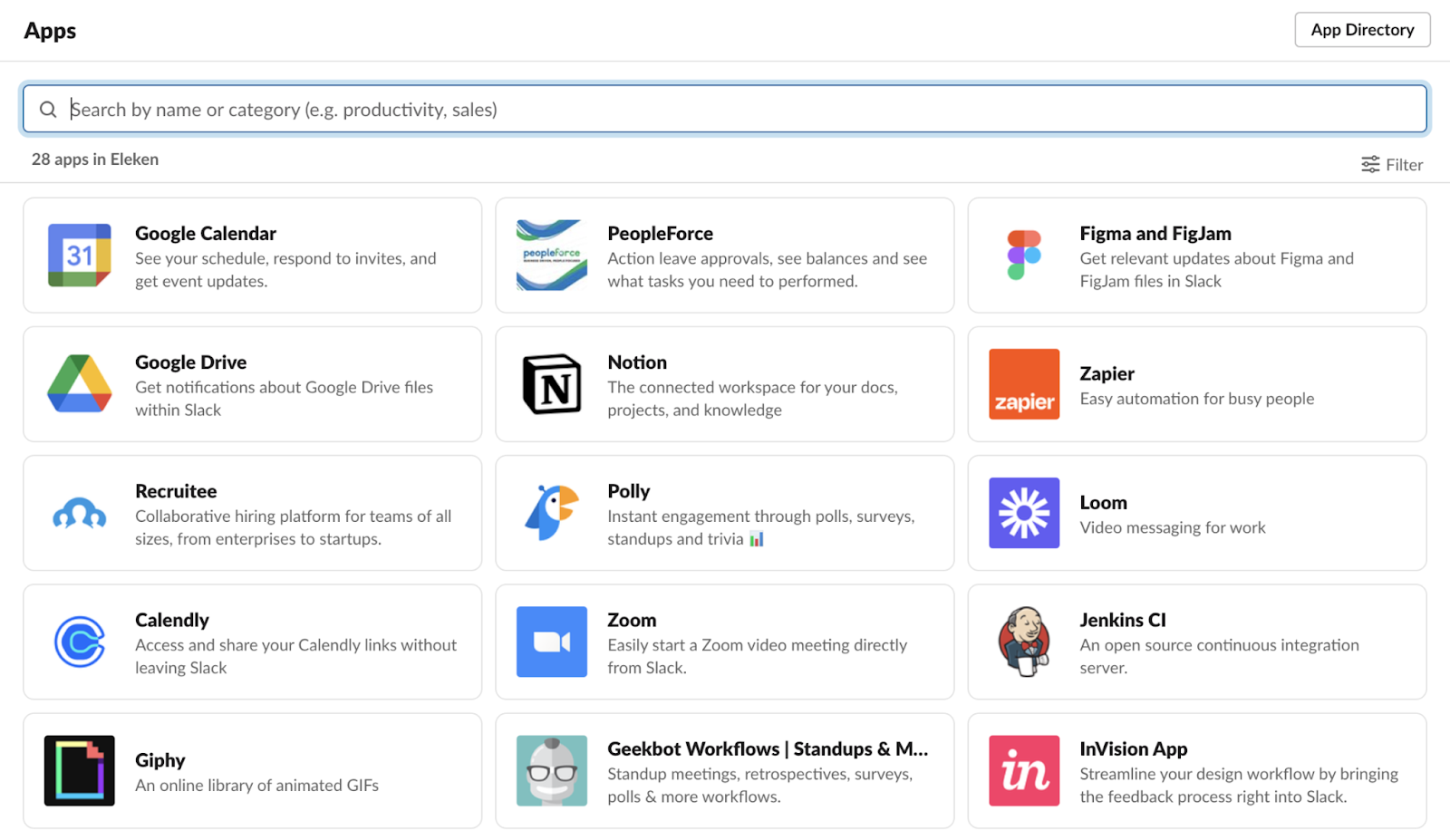Click PeopleForce 'Action leave approvals' description
Image resolution: width=1450 pixels, height=840 pixels.
(767, 270)
